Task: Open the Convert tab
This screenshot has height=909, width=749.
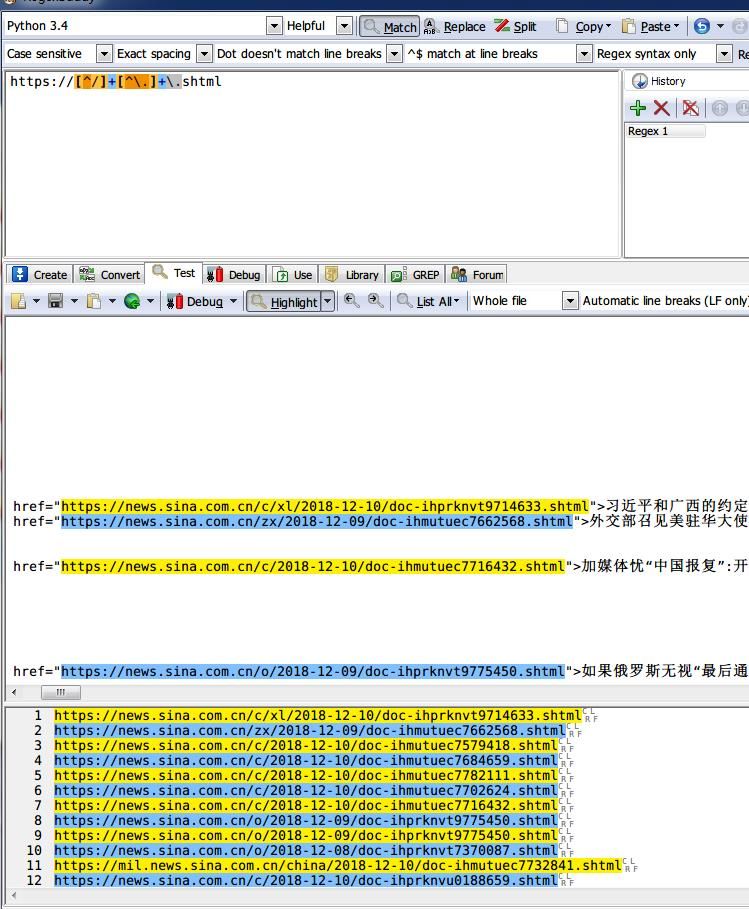Action: pyautogui.click(x=109, y=274)
